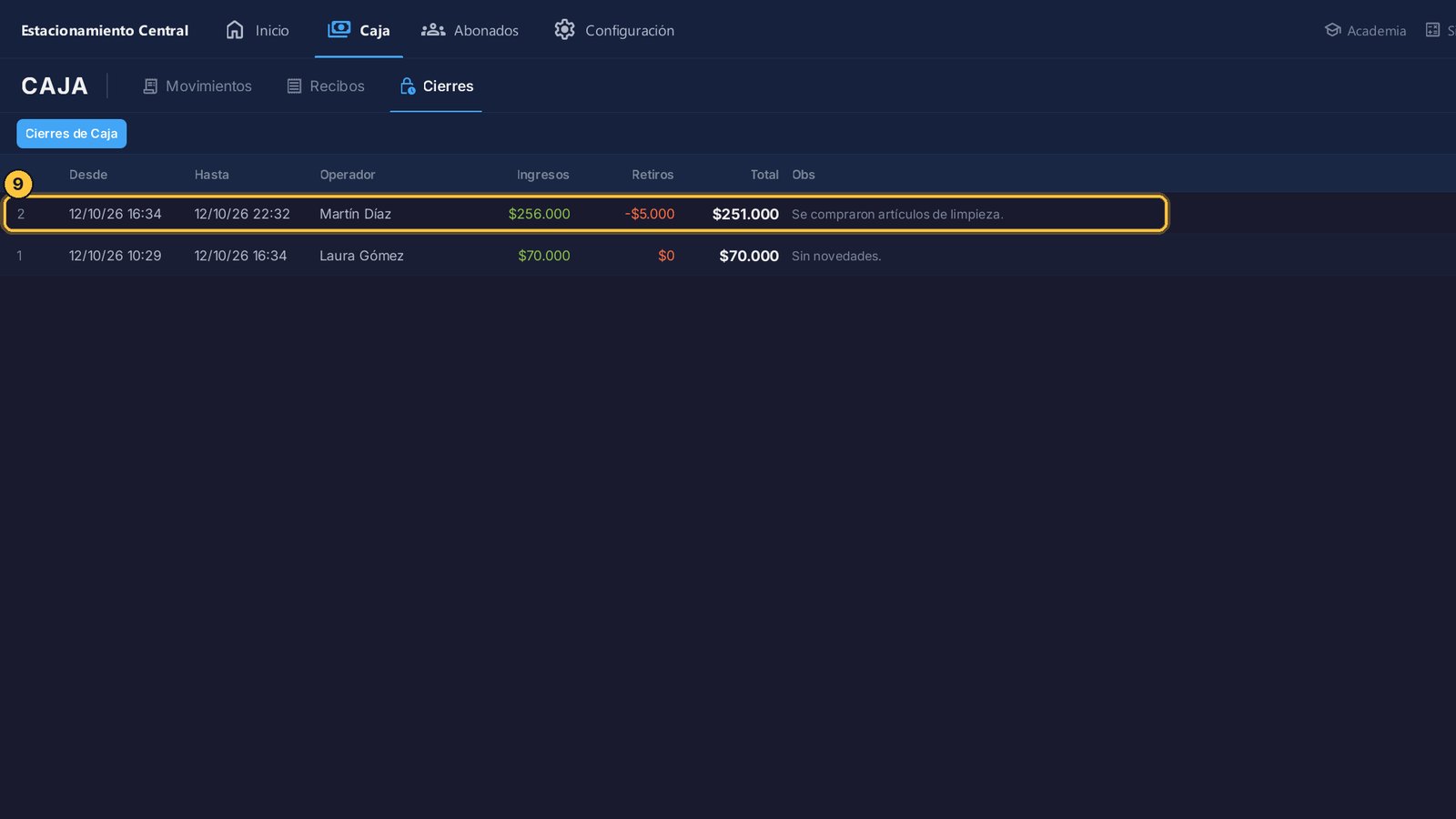This screenshot has width=1456, height=819.
Task: Click the Movimientos receipt icon
Action: coord(150,86)
